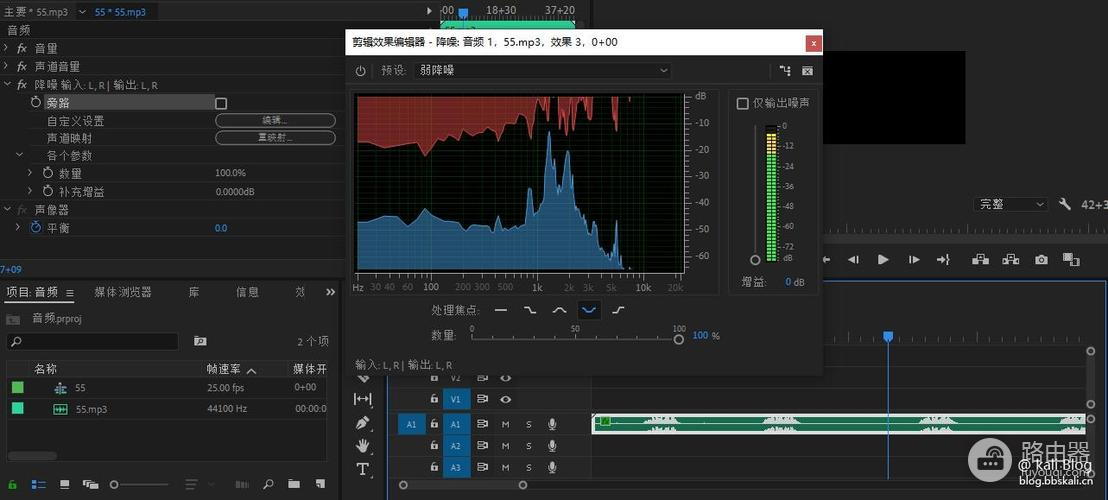Select the Type tool
Screen dimensions: 1108x500
click(x=363, y=468)
